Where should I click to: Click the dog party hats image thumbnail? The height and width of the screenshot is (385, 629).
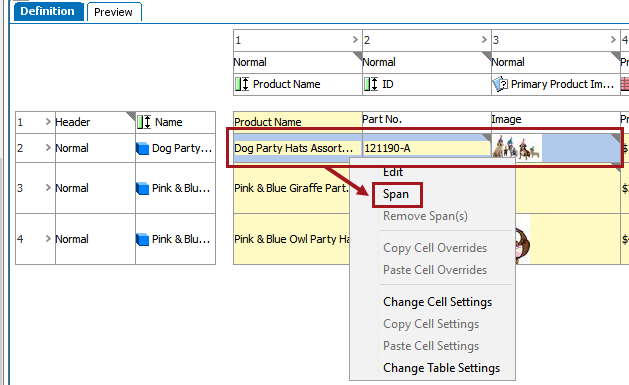point(516,148)
